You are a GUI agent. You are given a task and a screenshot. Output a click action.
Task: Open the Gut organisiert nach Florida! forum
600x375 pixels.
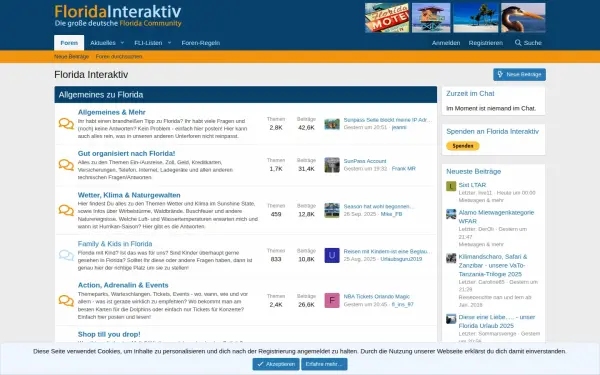(126, 153)
